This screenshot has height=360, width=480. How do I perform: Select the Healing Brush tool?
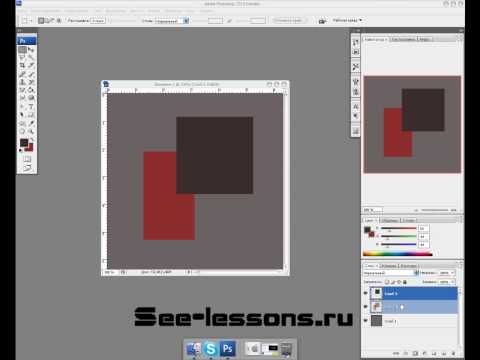click(x=22, y=74)
